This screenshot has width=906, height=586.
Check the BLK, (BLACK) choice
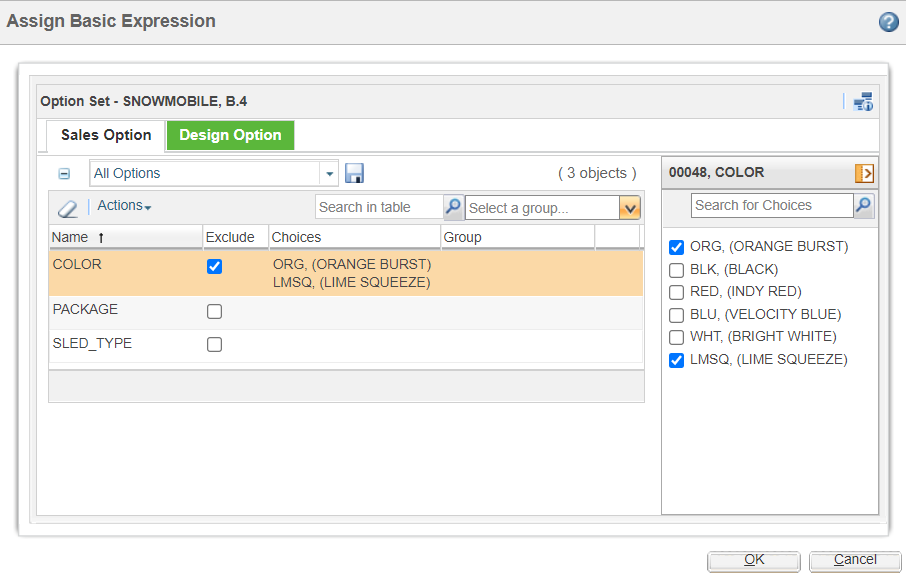[676, 269]
